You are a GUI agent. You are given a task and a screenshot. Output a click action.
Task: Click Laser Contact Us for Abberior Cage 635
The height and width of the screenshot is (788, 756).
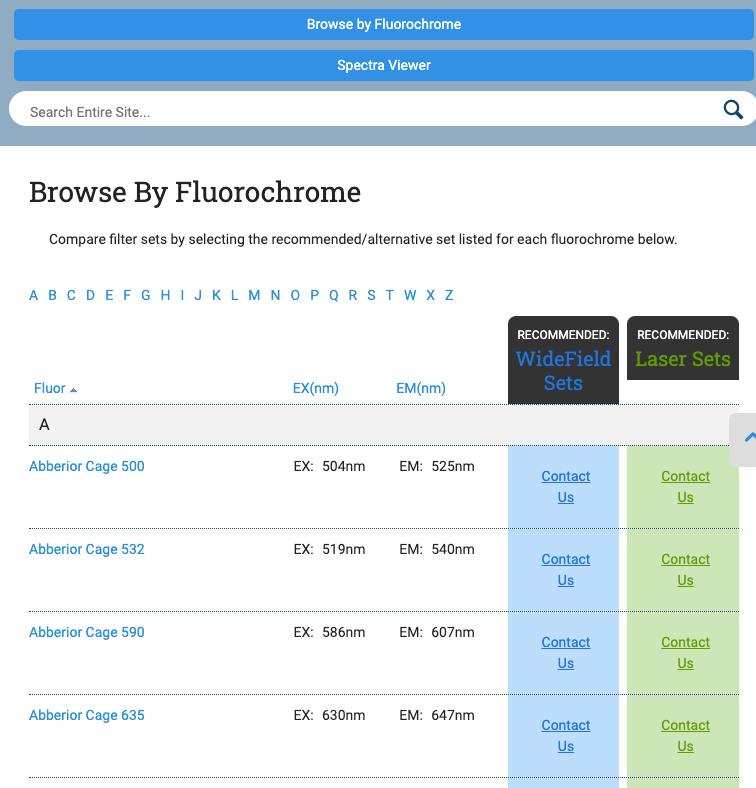tap(685, 735)
